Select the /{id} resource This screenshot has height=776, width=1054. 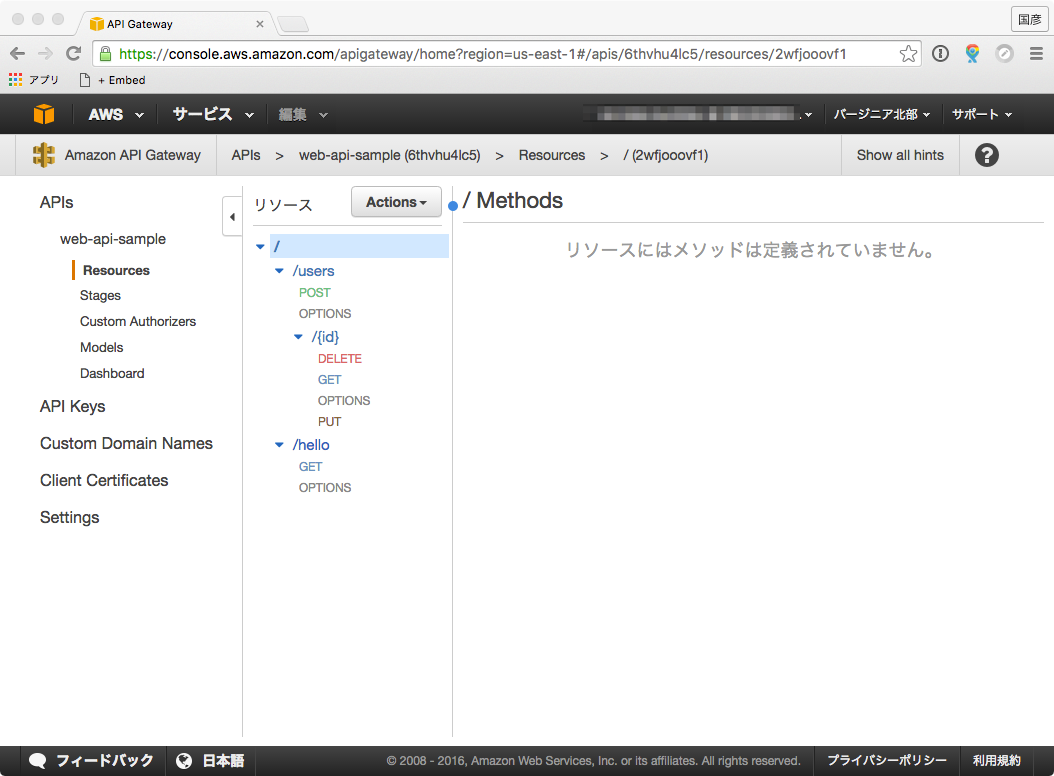click(x=325, y=337)
